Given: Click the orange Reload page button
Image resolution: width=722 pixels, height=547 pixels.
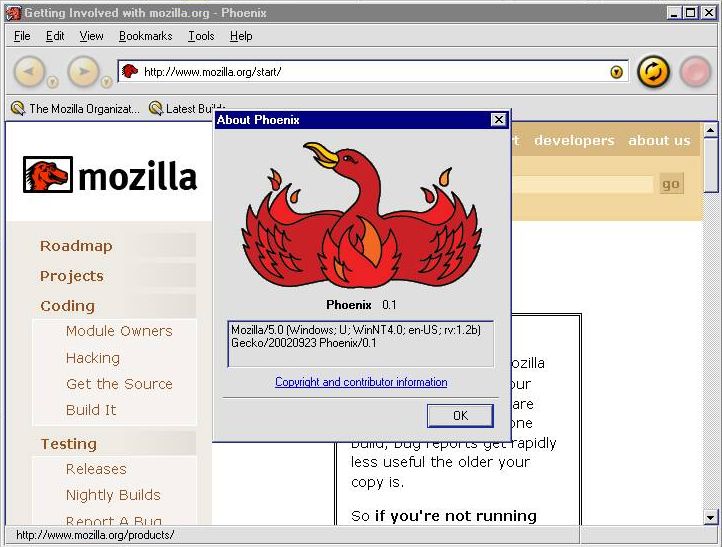Looking at the screenshot, I should pos(653,71).
